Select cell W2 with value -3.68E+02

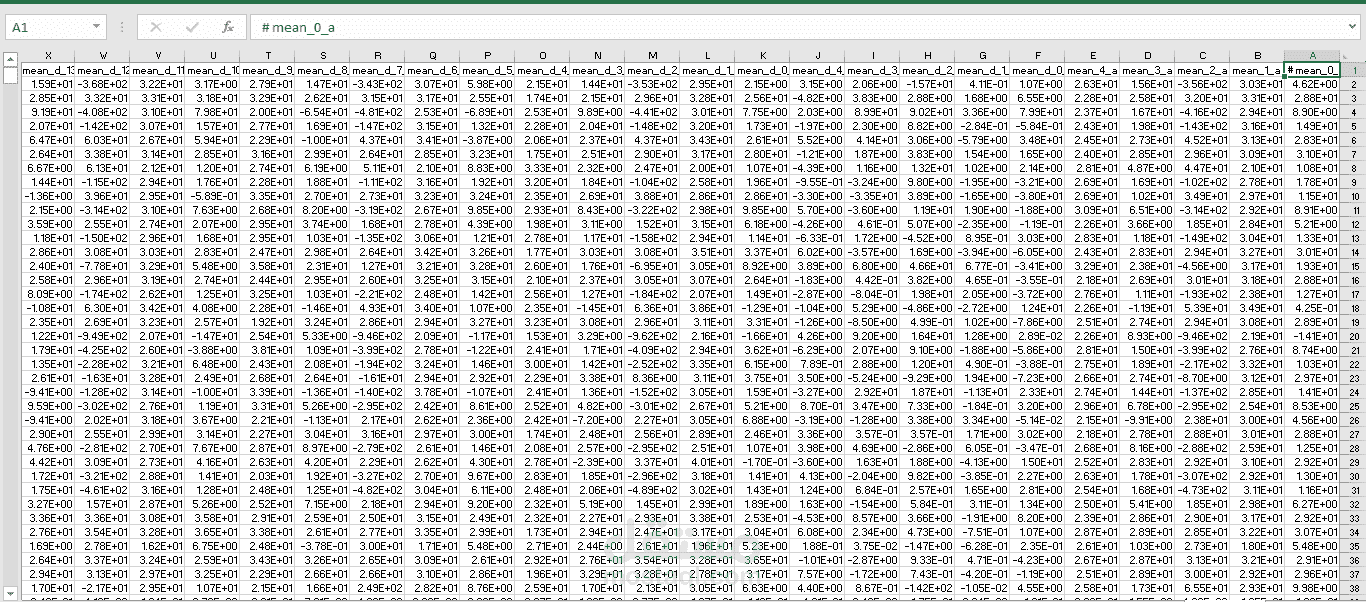[x=102, y=84]
